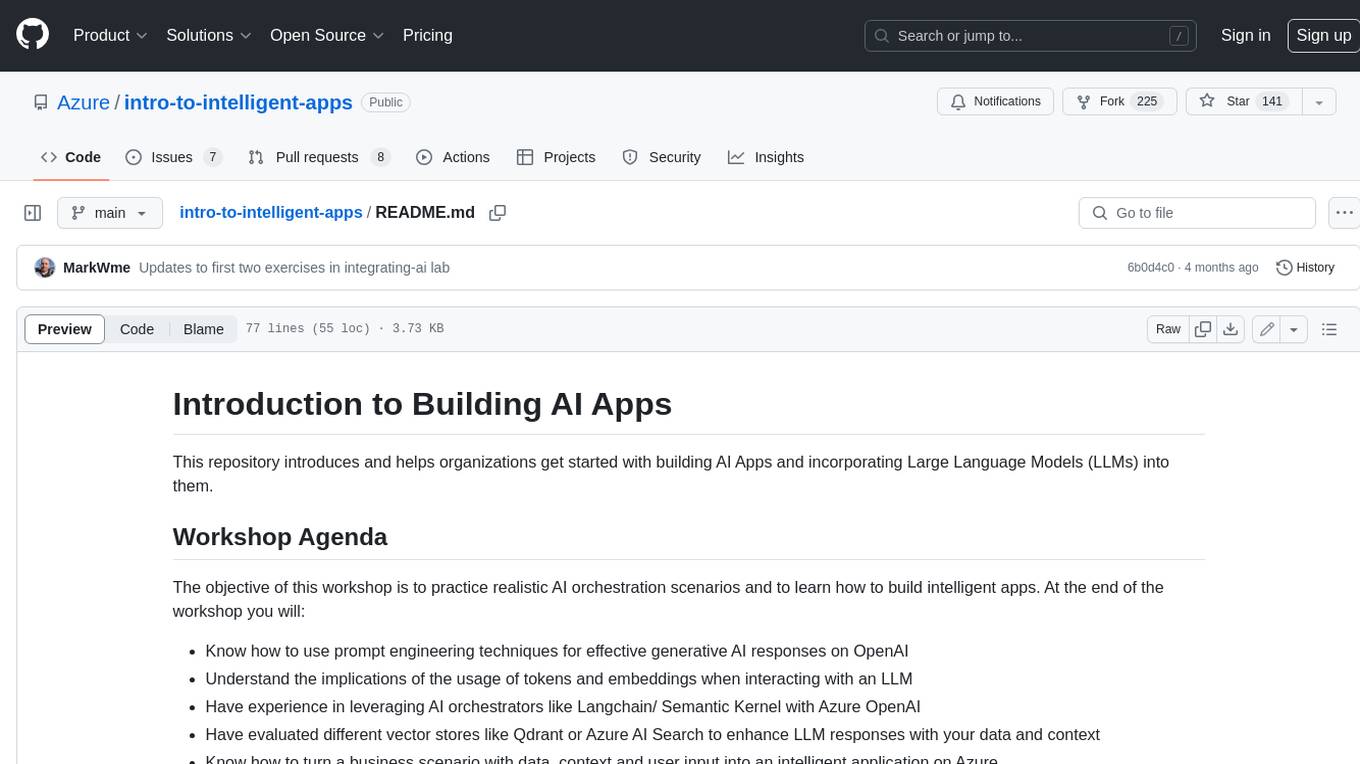Select the Code view
This screenshot has height=764, width=1360.
click(x=137, y=329)
